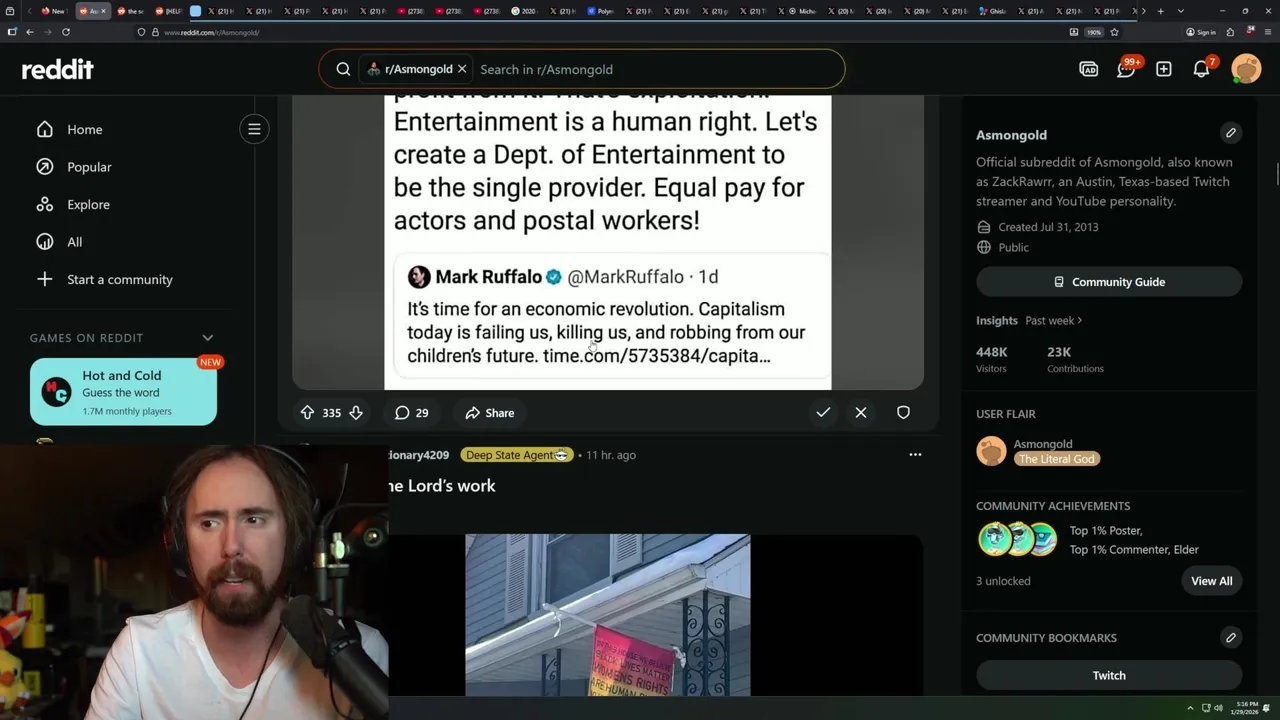This screenshot has height=720, width=1280.
Task: Open the Twitch bookmark
Action: (x=1109, y=675)
